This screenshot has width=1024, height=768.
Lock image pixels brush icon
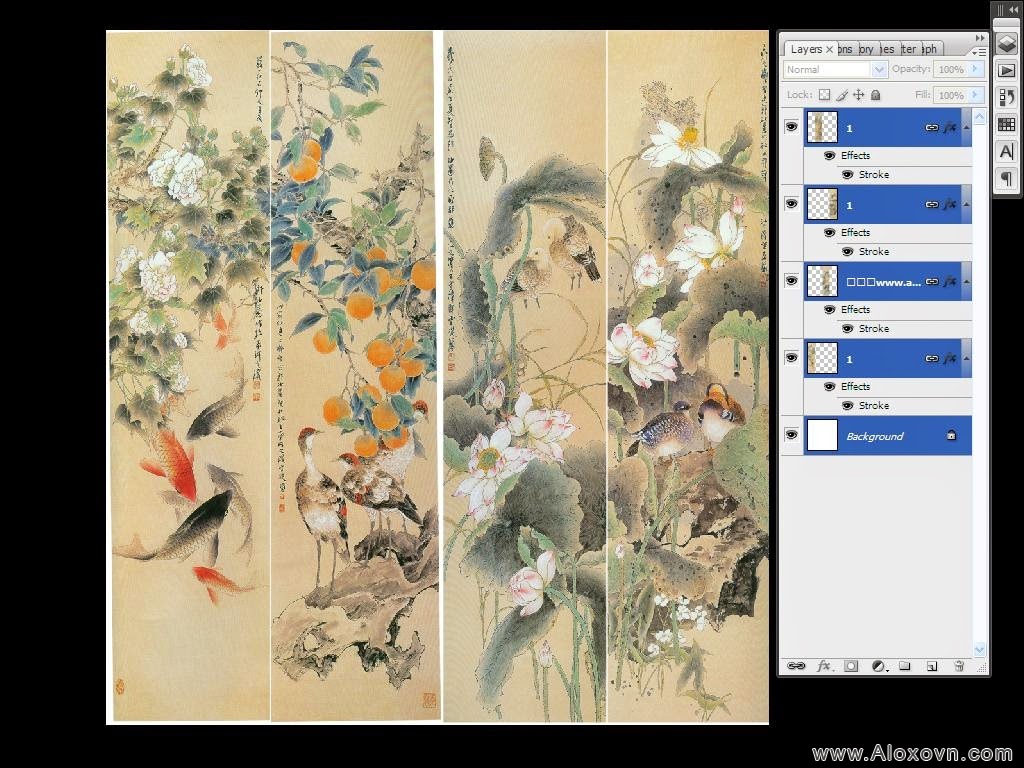[842, 95]
